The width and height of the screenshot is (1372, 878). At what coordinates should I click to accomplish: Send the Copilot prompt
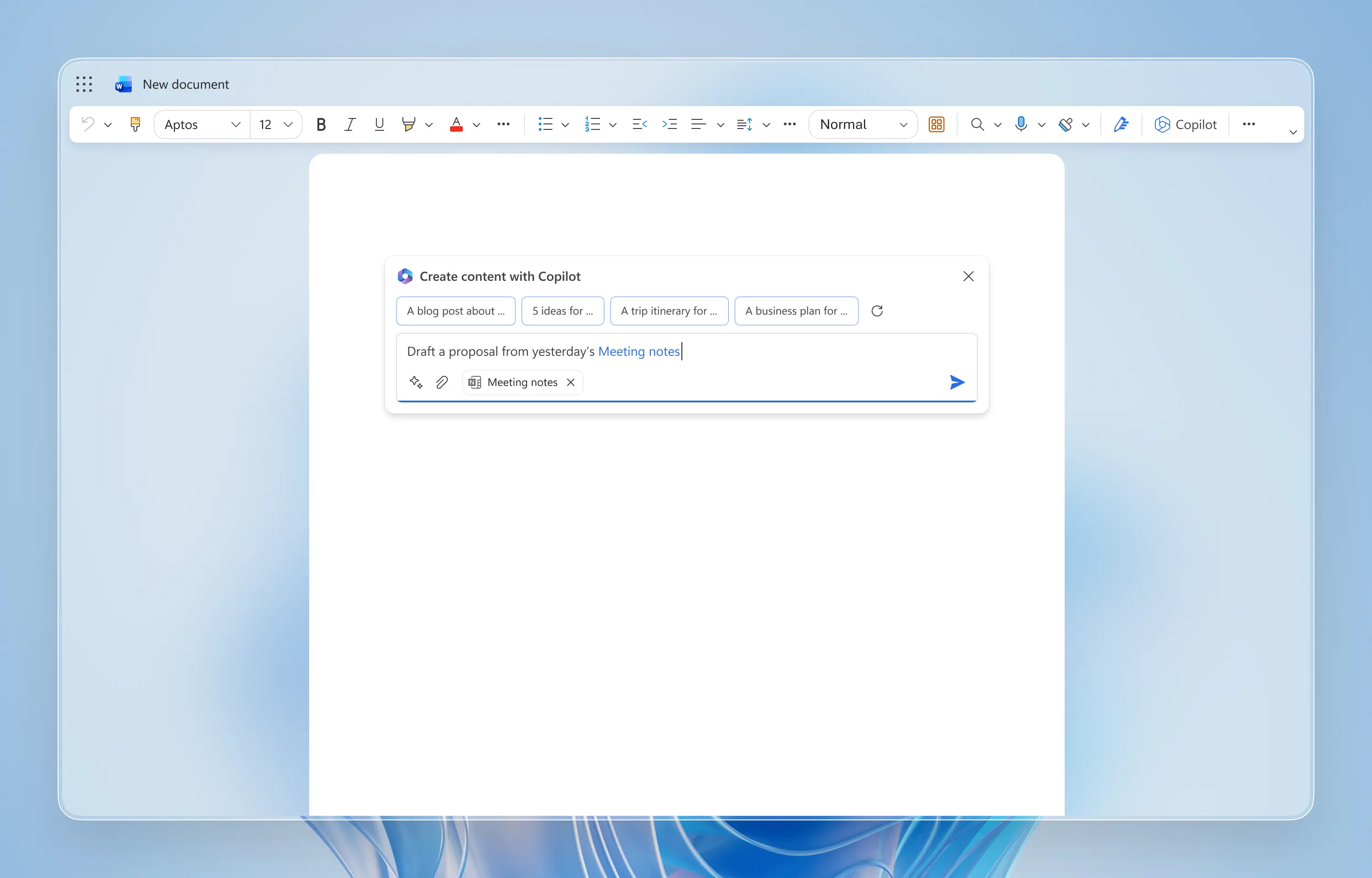tap(956, 382)
